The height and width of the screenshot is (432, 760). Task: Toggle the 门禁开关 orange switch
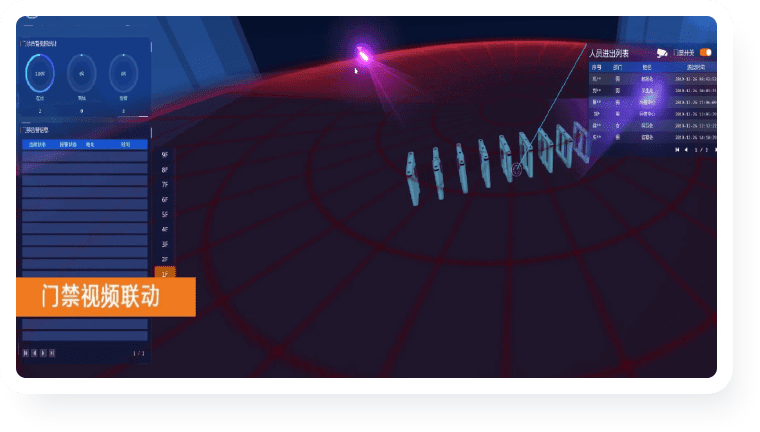click(705, 52)
